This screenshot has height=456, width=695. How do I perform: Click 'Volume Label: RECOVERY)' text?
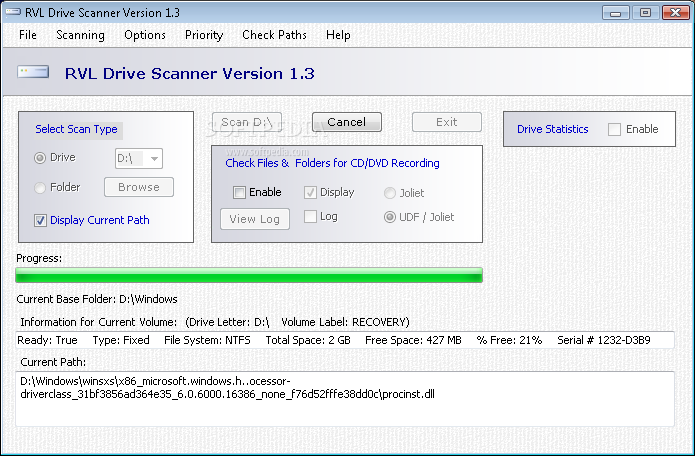345,322
